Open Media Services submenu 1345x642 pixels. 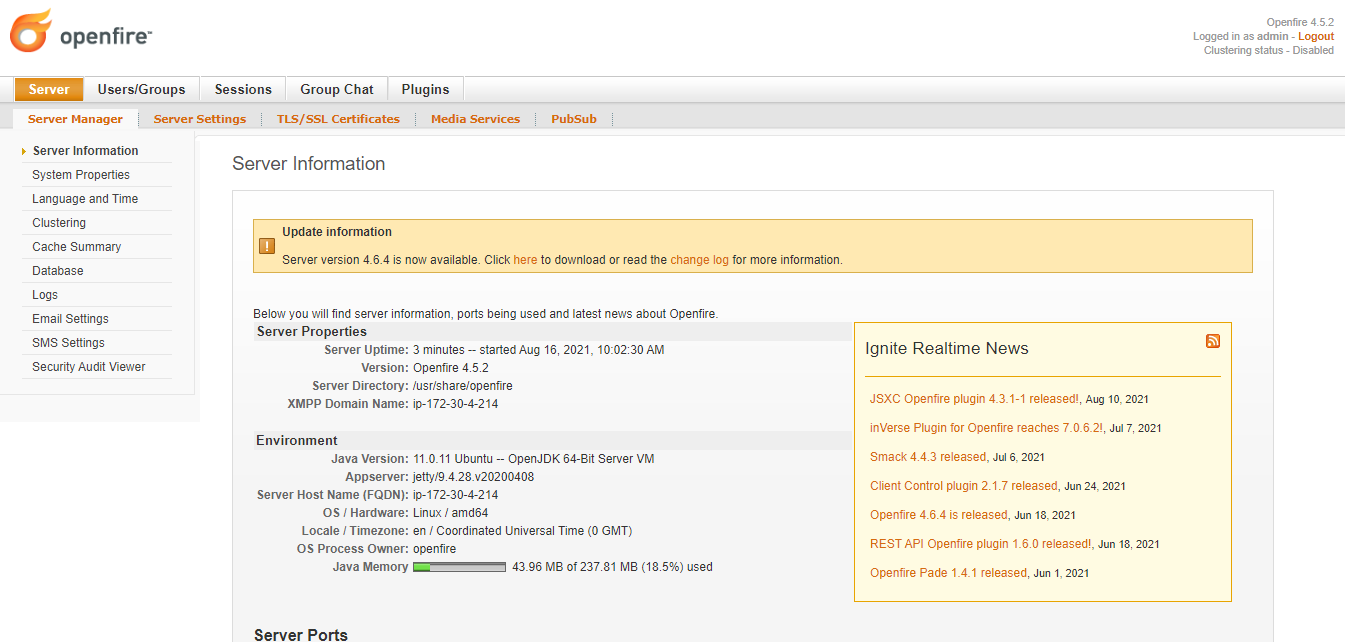475,119
